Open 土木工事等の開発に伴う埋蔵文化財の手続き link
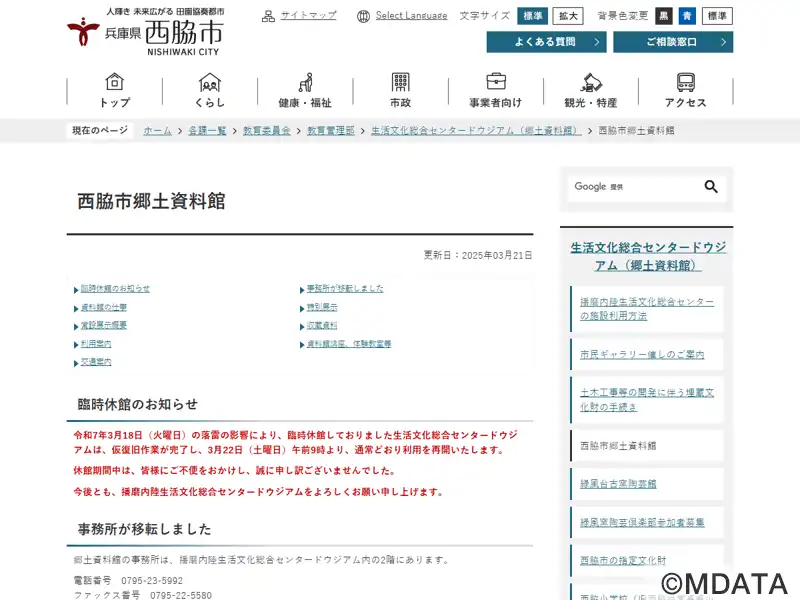 click(x=646, y=399)
